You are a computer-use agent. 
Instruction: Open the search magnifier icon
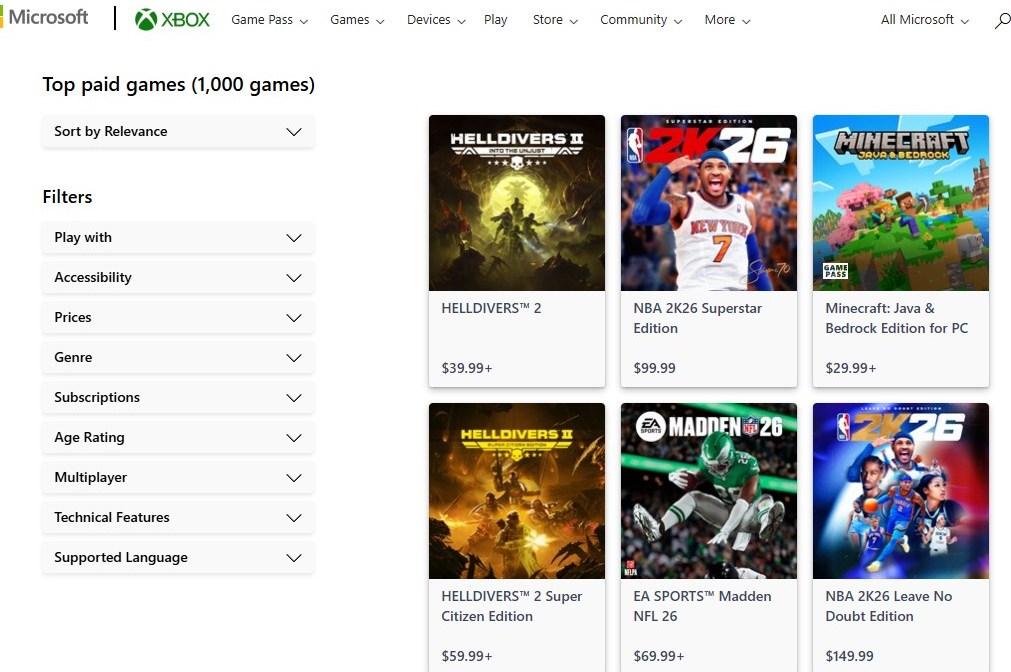1002,20
